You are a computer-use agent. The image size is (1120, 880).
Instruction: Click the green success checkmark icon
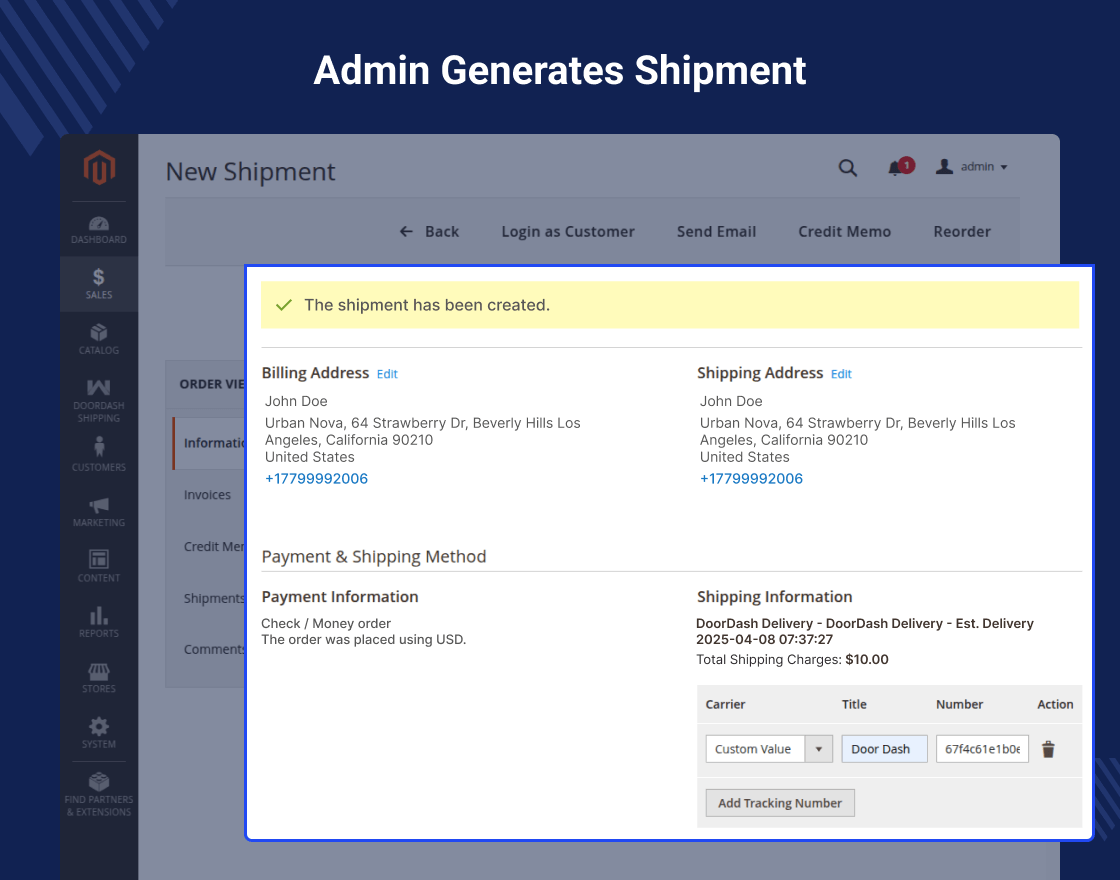pyautogui.click(x=284, y=305)
